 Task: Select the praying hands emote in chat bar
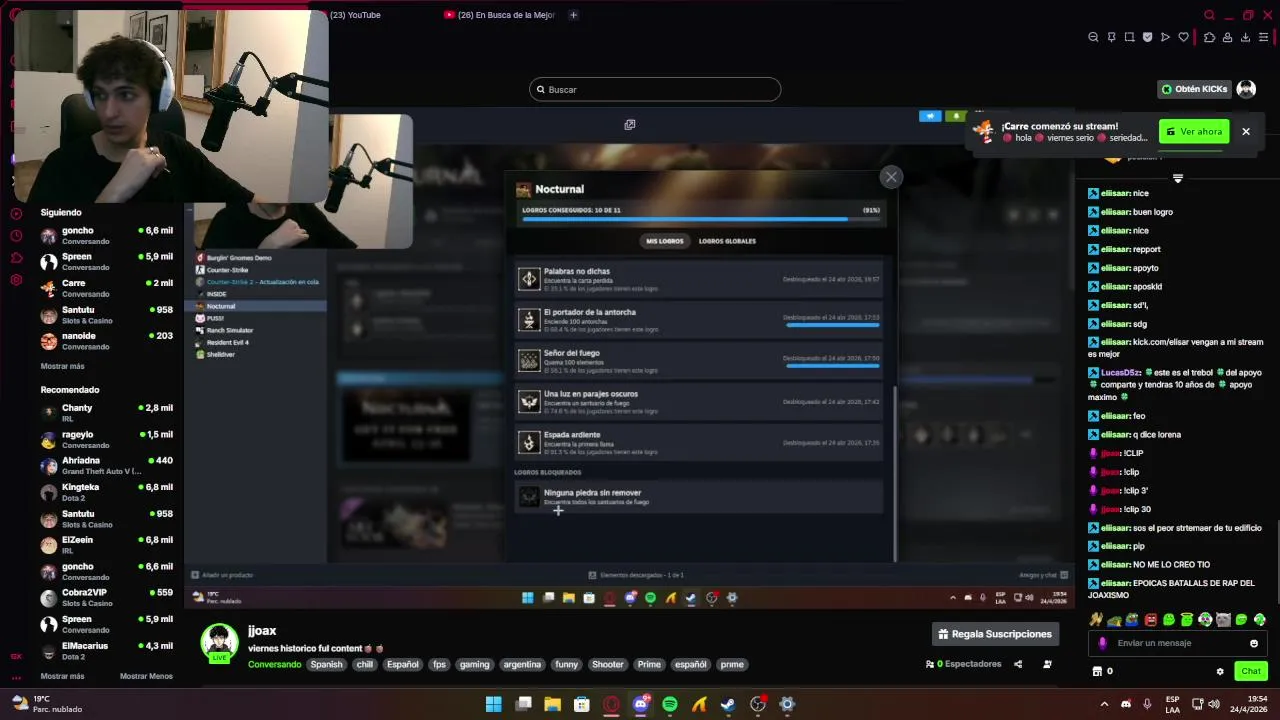(1096, 620)
